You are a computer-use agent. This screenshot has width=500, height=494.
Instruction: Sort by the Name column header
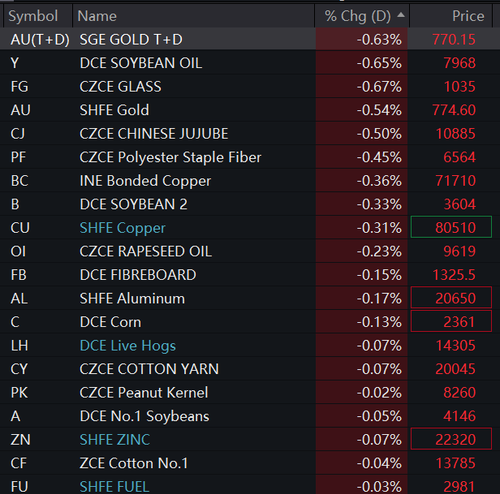(x=193, y=16)
